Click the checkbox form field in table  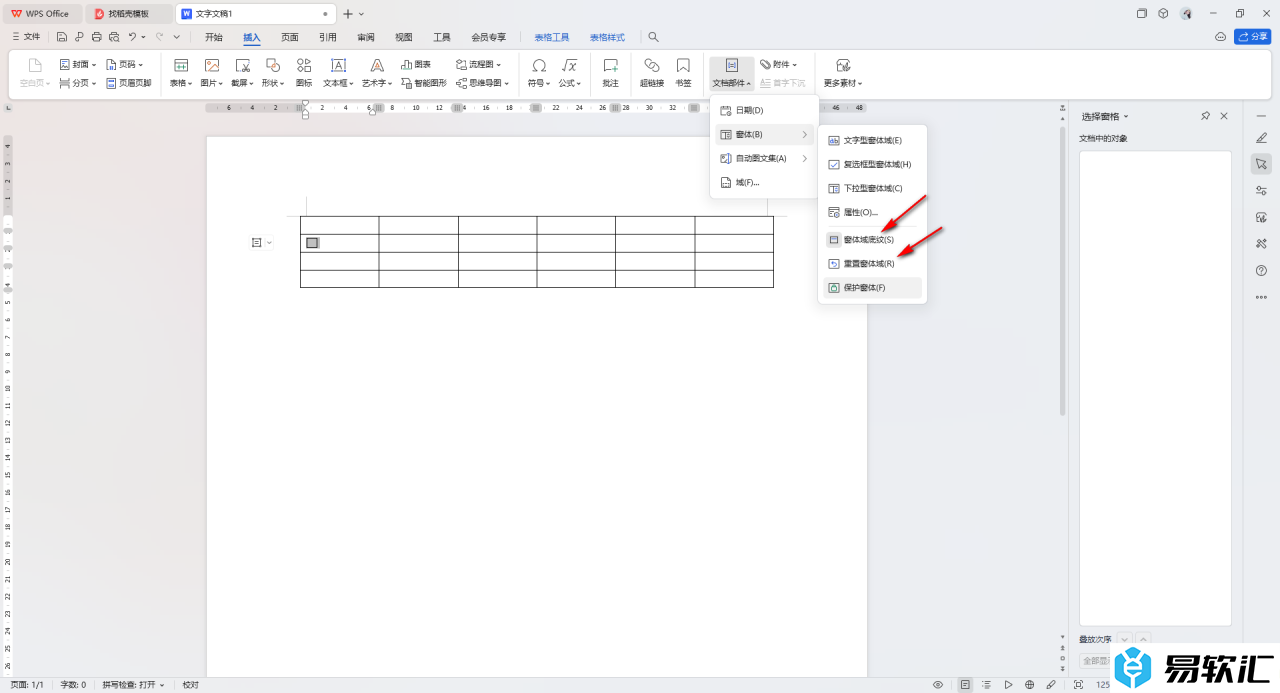pos(312,243)
